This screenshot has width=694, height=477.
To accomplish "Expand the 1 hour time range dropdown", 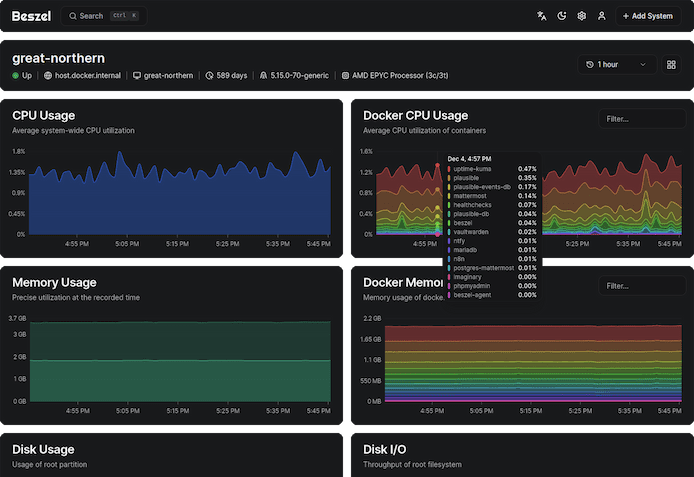I will 617,64.
